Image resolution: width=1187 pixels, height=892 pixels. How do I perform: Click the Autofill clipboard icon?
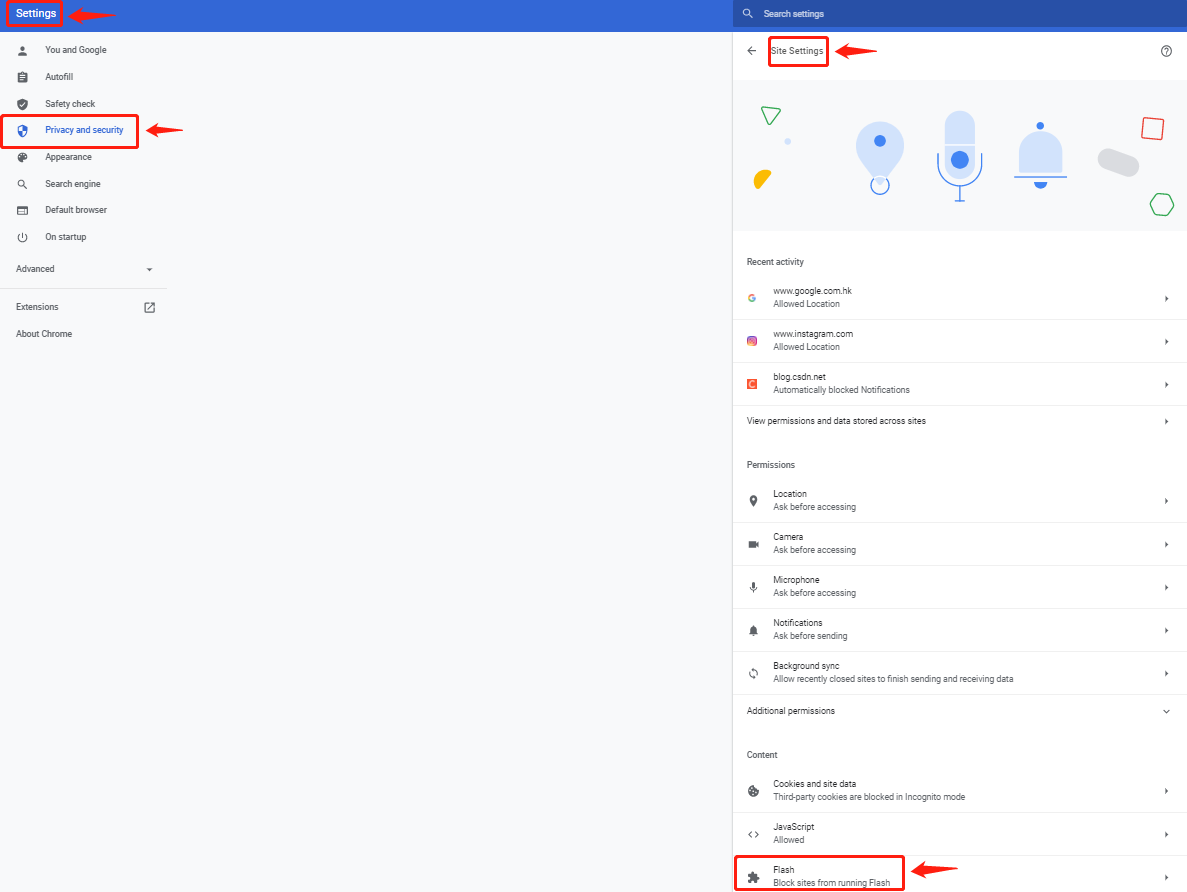[22, 77]
